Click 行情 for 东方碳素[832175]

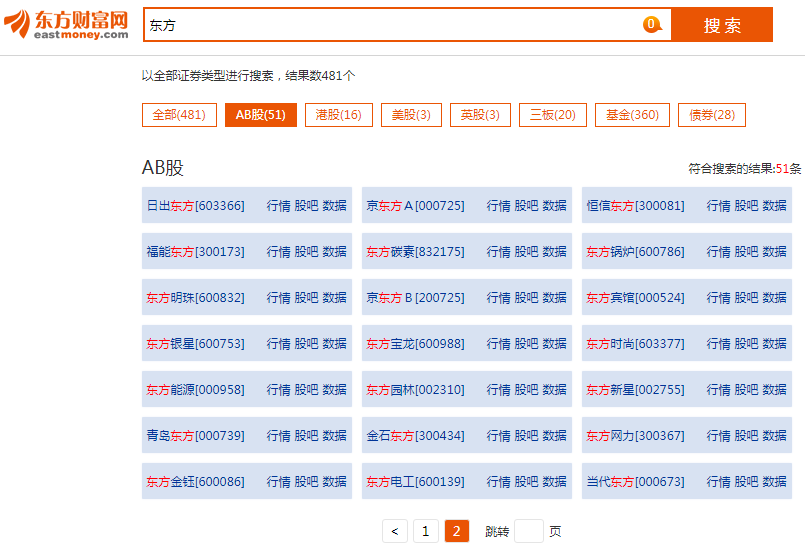click(x=499, y=252)
